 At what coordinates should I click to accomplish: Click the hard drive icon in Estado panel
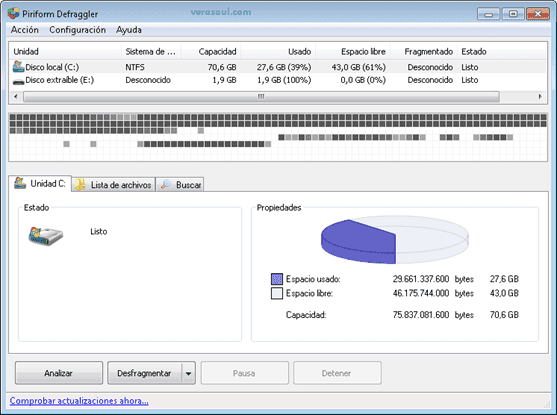click(x=45, y=236)
